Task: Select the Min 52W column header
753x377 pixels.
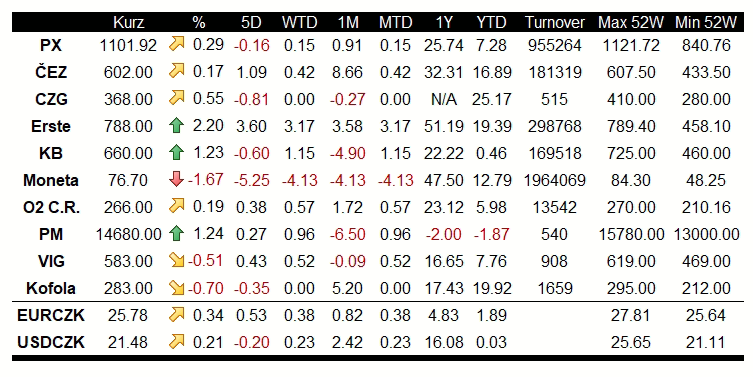Action: [x=706, y=22]
